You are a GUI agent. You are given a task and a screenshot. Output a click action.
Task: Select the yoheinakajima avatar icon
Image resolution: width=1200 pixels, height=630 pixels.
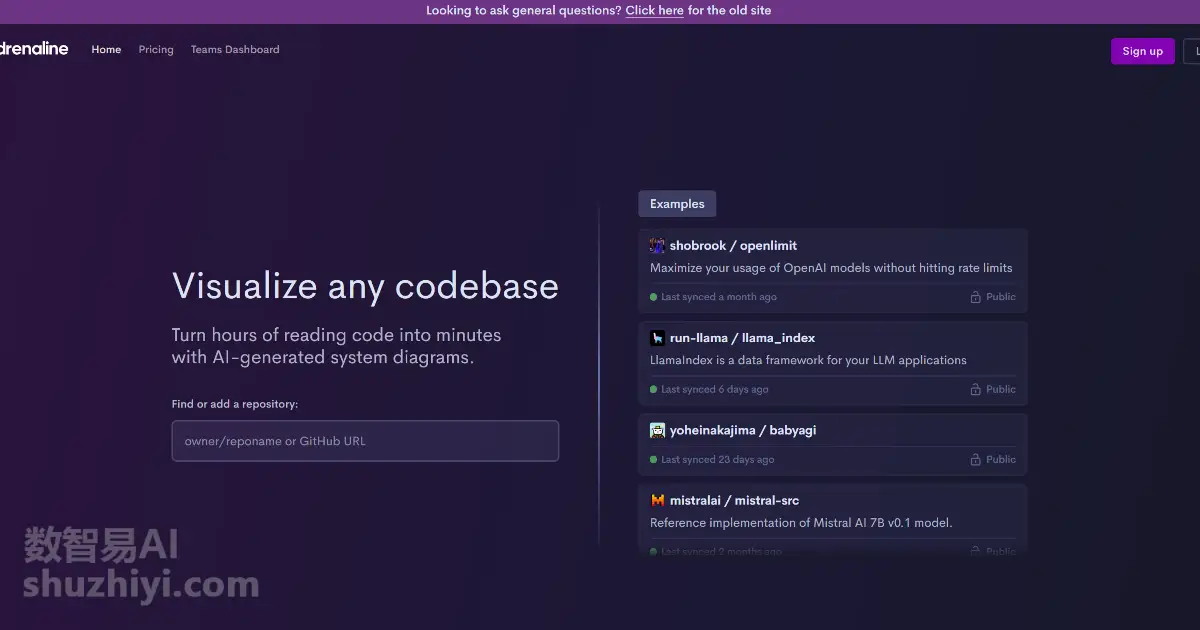657,430
